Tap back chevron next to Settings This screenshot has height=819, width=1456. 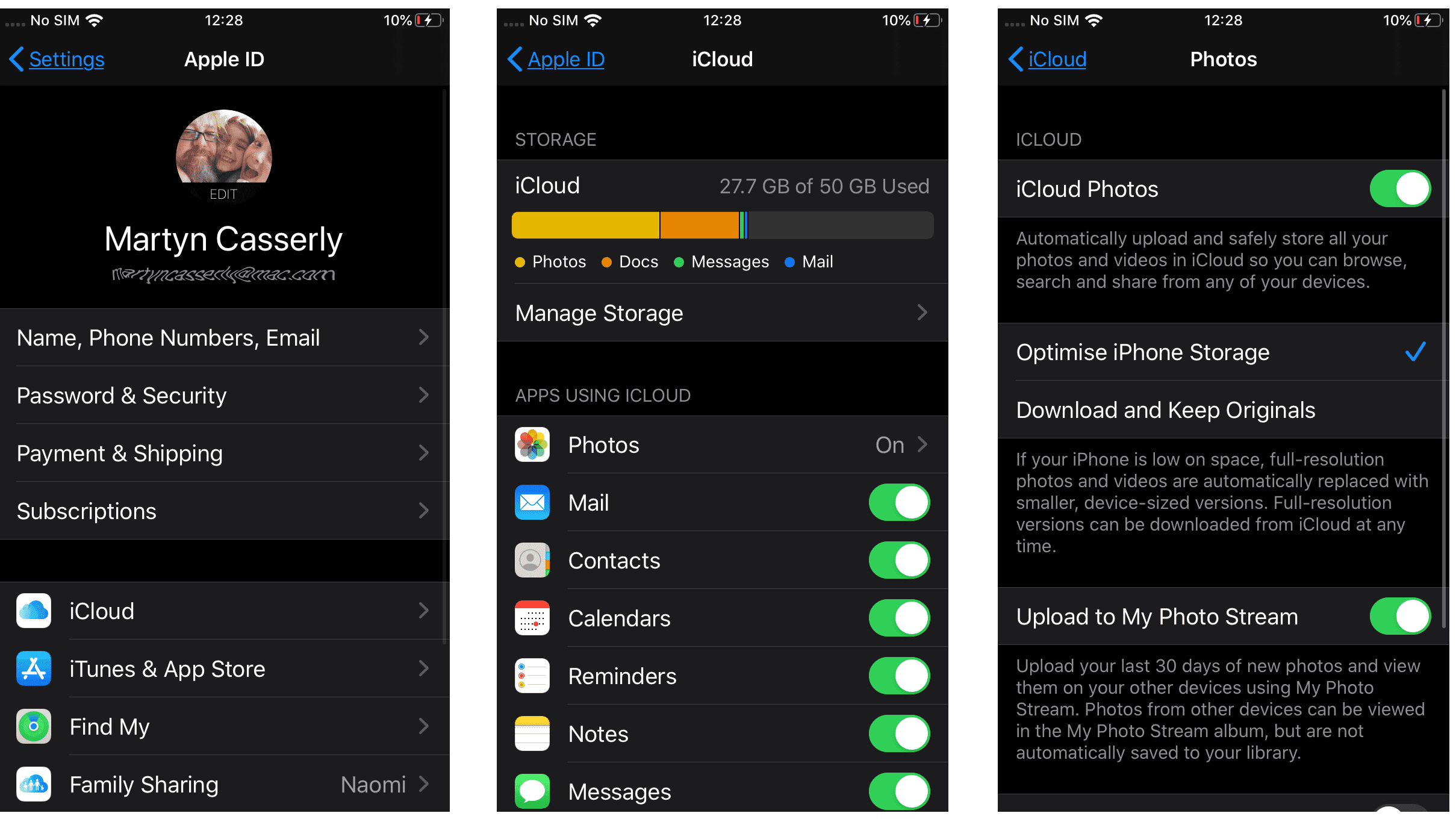(x=16, y=59)
